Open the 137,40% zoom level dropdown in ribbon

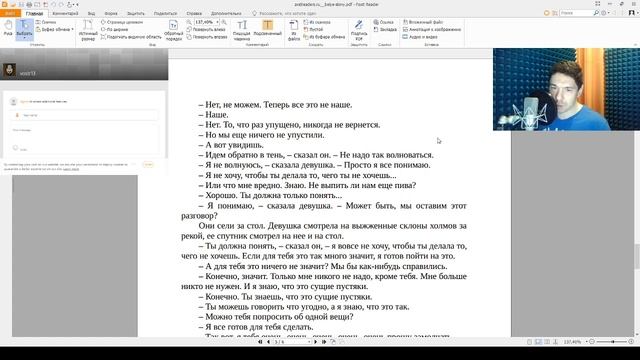[x=217, y=22]
